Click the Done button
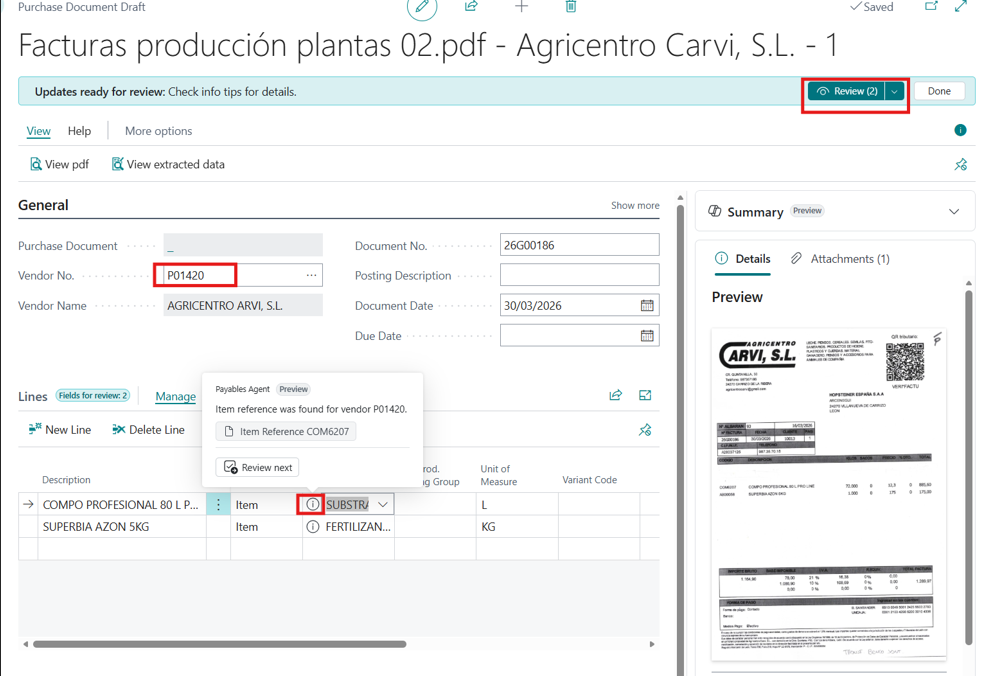This screenshot has height=676, width=982. click(939, 91)
